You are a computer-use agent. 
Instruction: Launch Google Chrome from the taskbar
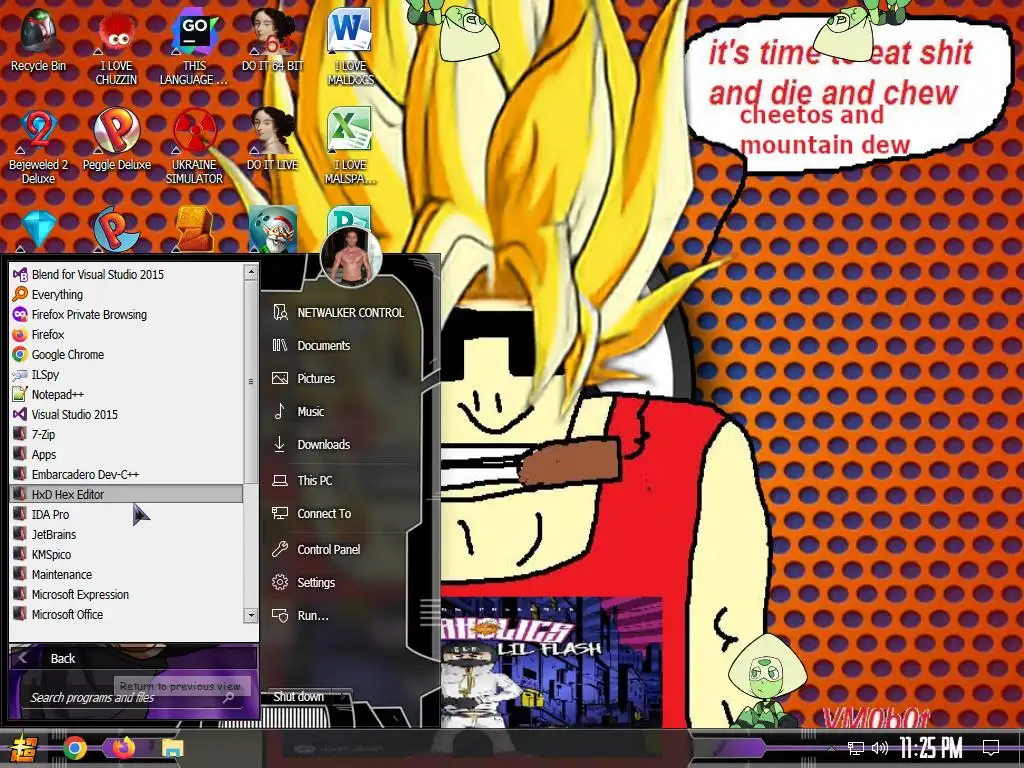click(x=74, y=748)
